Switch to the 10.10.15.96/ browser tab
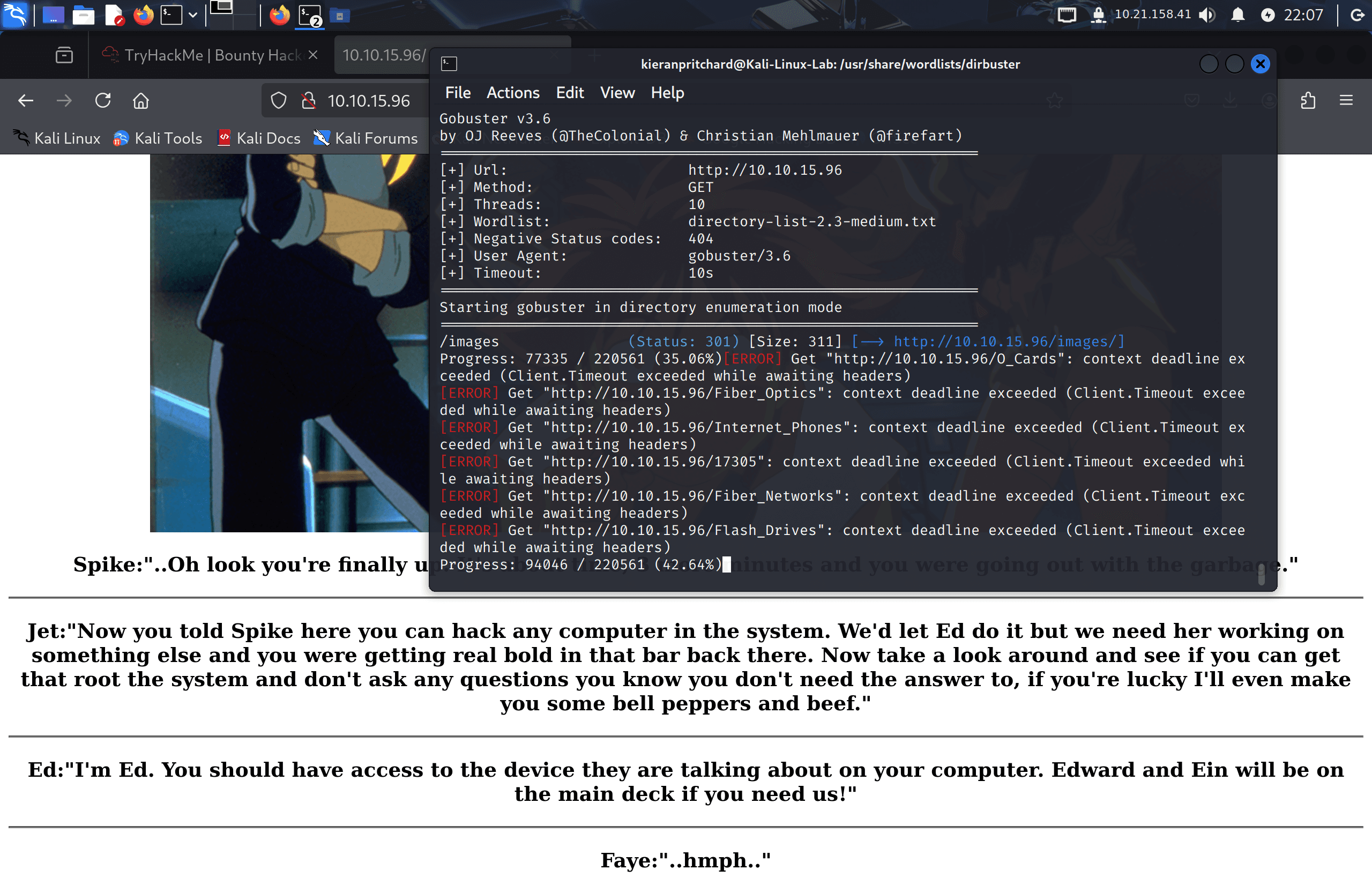This screenshot has height=892, width=1372. (x=383, y=55)
